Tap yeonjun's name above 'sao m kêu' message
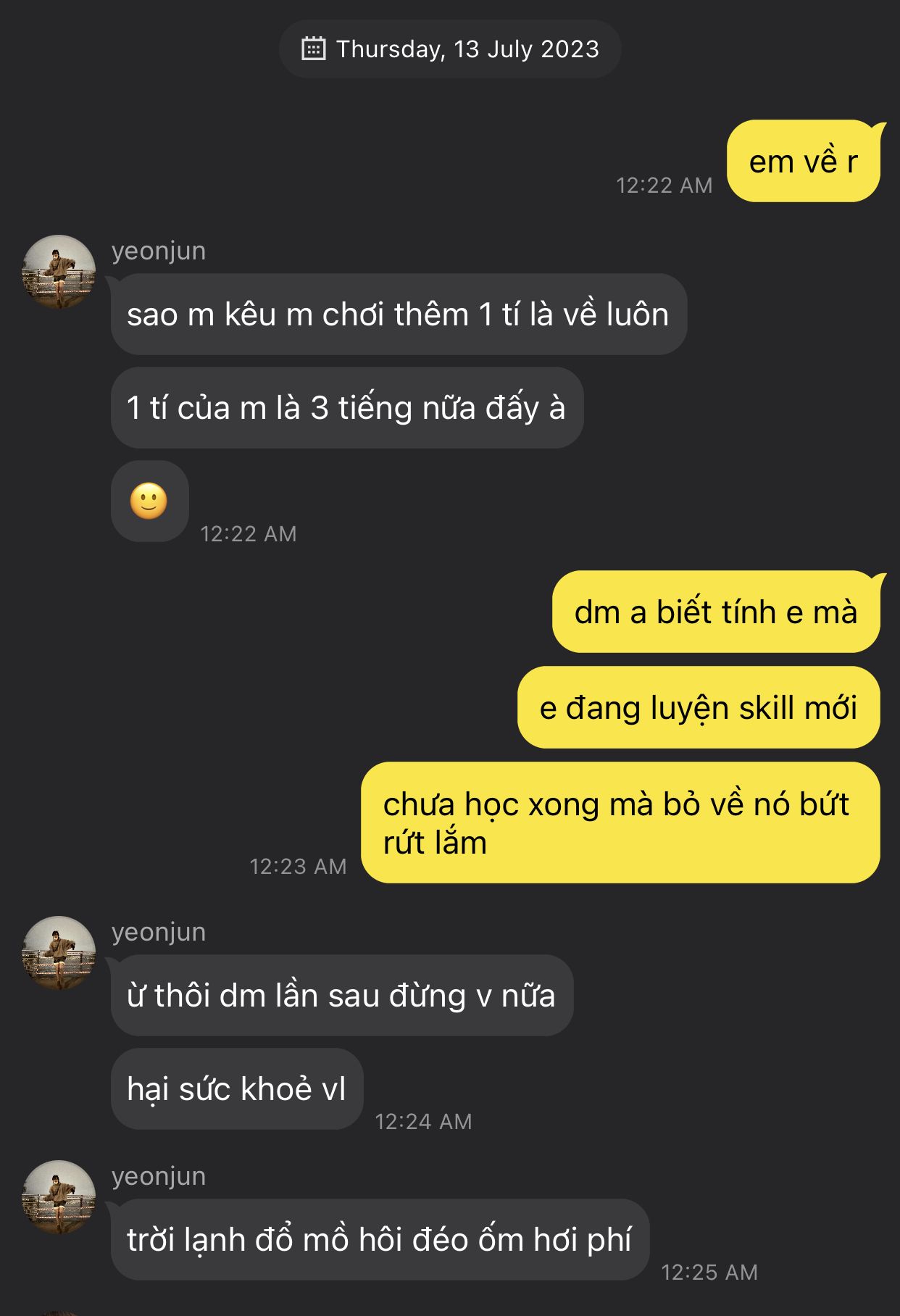The width and height of the screenshot is (900, 1316). click(x=159, y=251)
